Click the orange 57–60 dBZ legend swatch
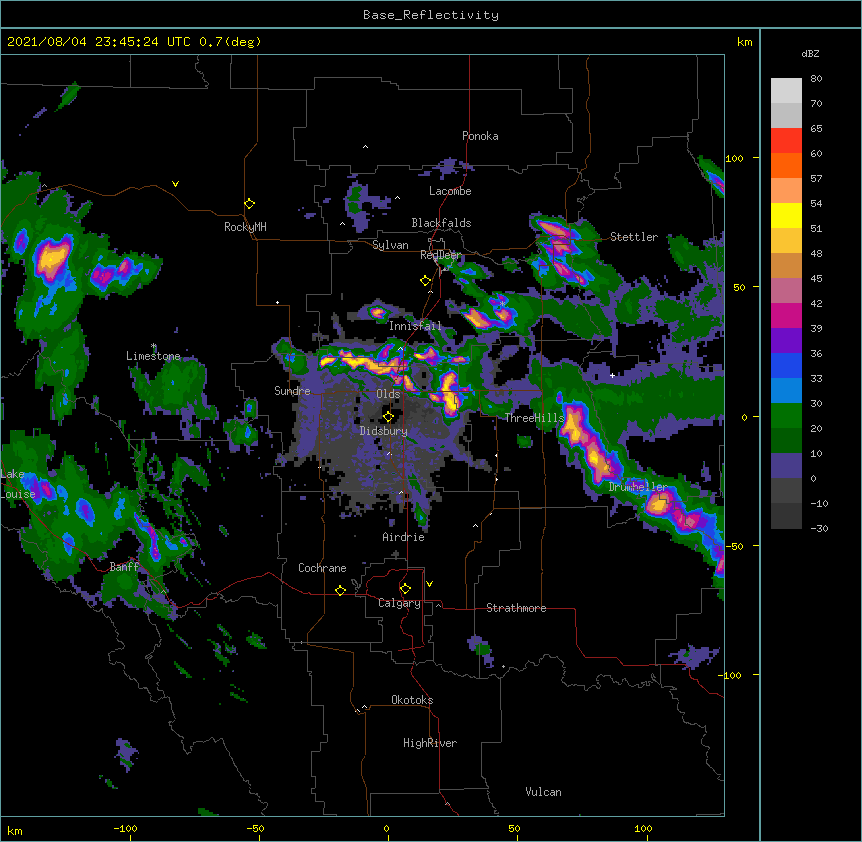This screenshot has height=842, width=862. pyautogui.click(x=786, y=165)
